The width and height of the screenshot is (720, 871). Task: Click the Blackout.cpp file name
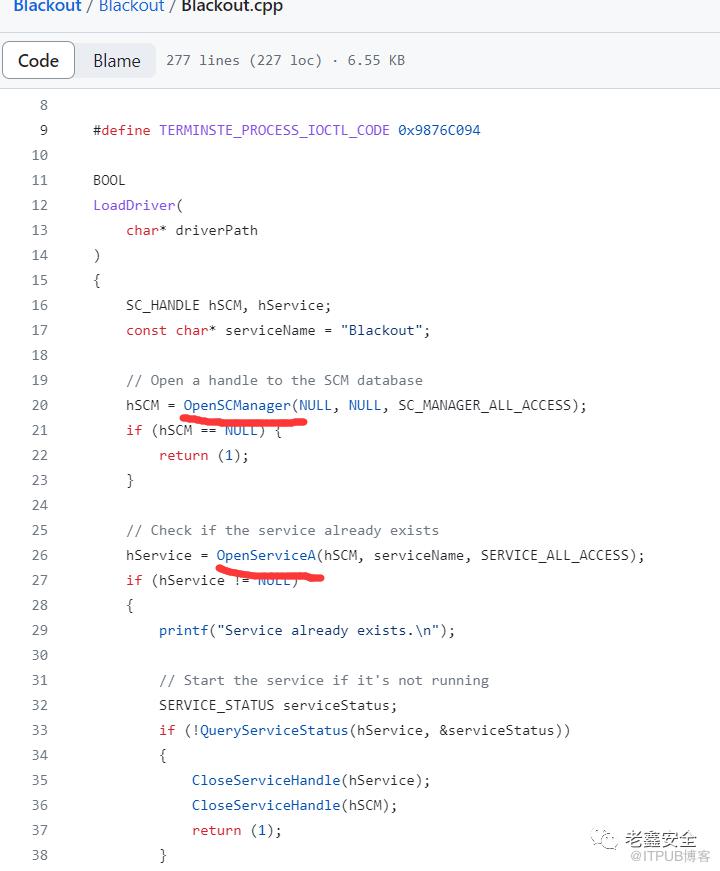coord(232,6)
